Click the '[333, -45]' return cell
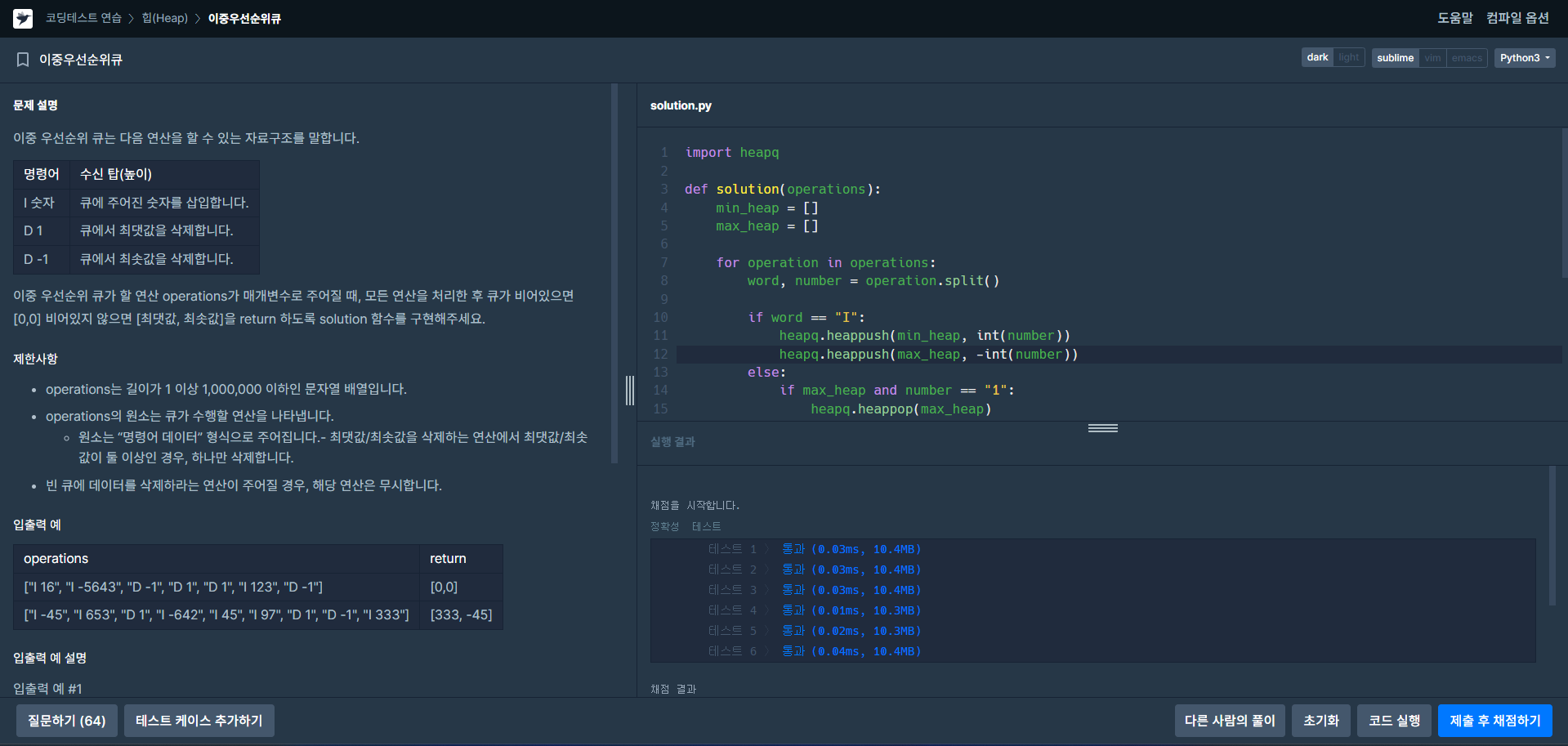This screenshot has width=1568, height=746. 462,614
